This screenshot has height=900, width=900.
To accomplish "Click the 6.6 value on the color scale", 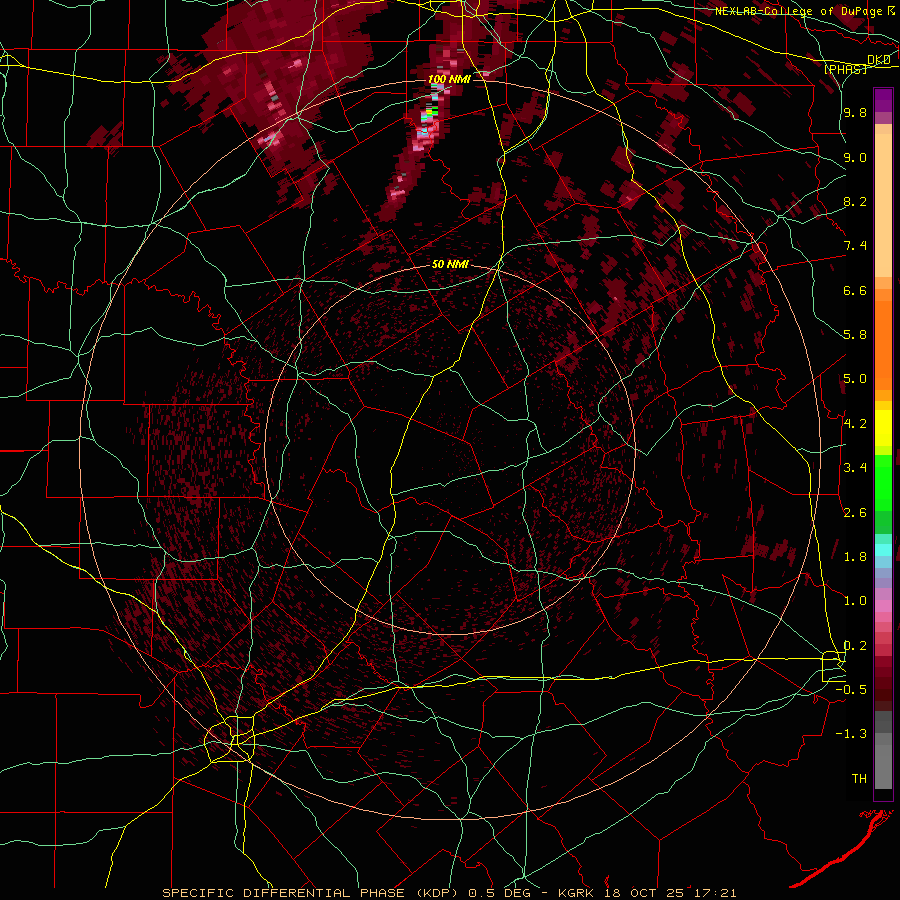I will click(855, 290).
